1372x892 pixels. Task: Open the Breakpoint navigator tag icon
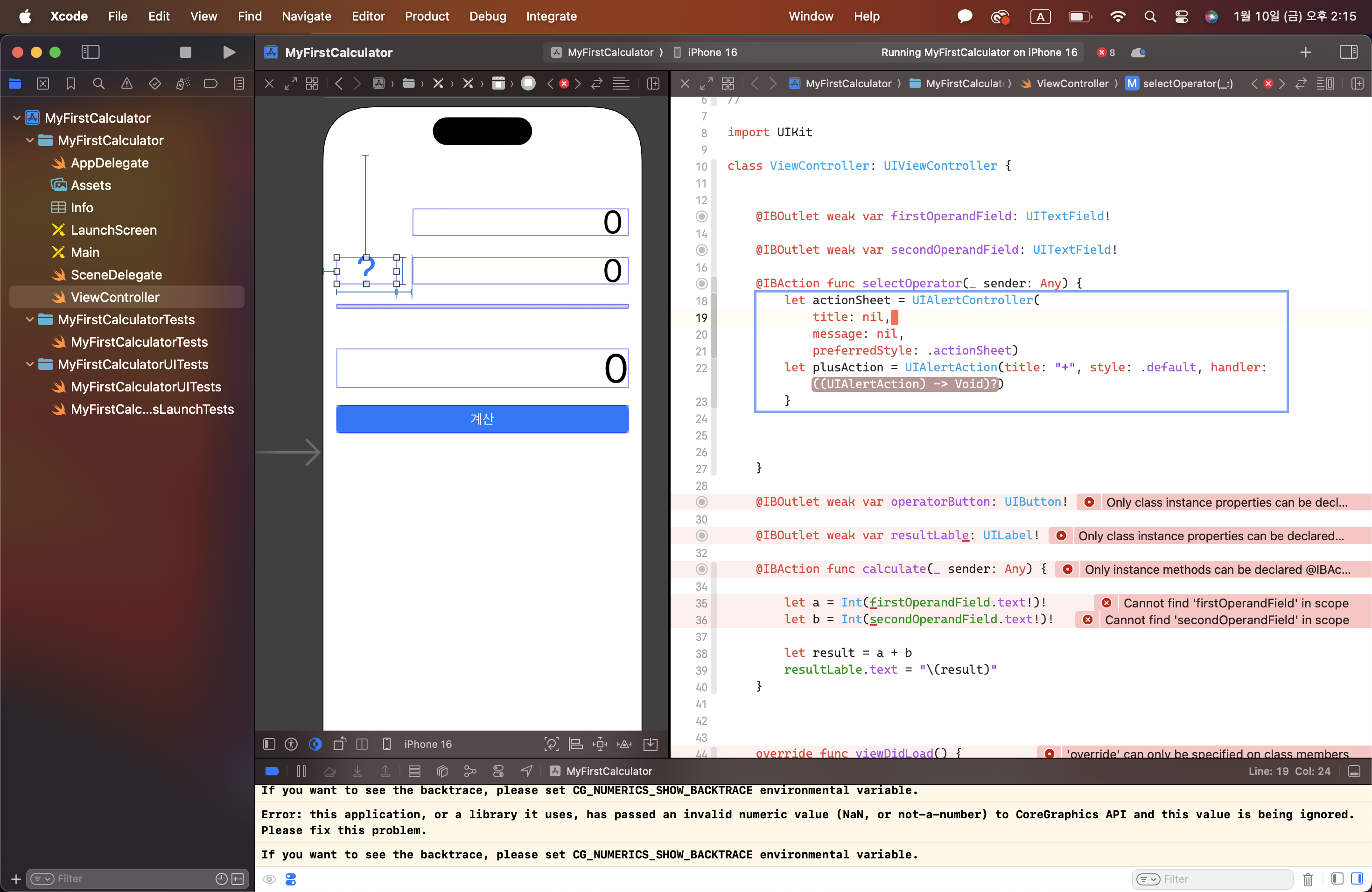pos(210,84)
